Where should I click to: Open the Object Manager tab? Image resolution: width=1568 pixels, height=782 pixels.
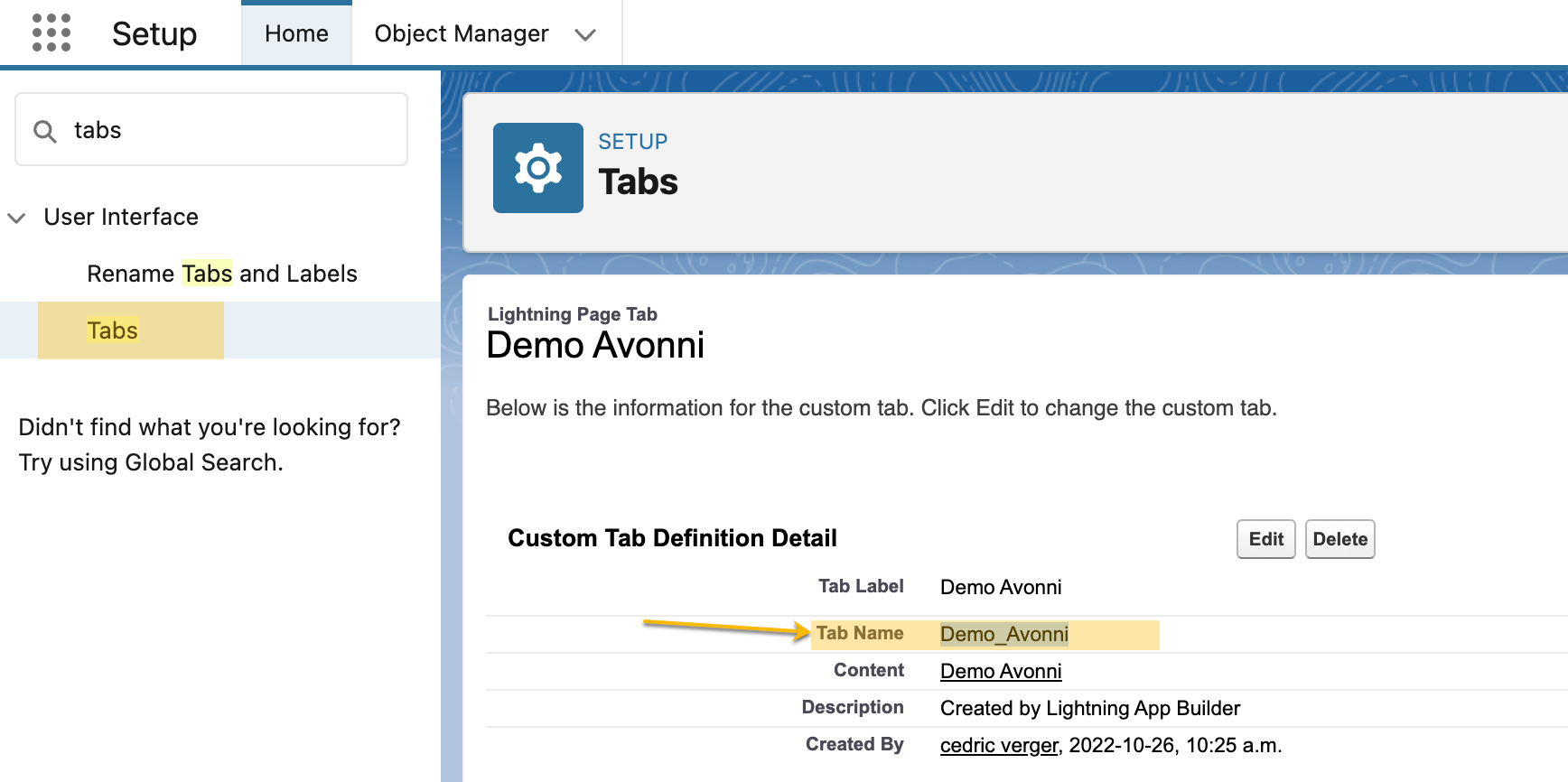point(462,33)
